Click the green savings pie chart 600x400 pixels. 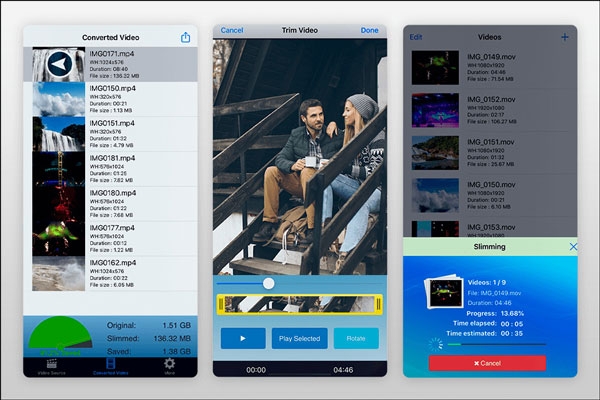pyautogui.click(x=62, y=338)
